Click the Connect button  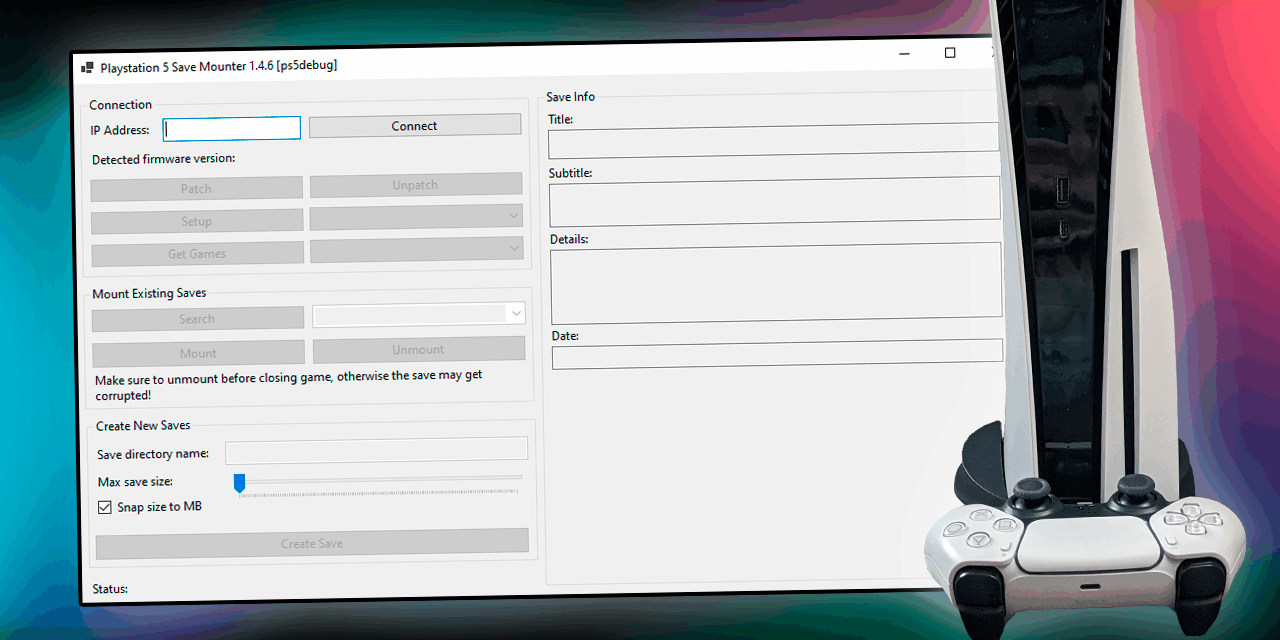coord(415,126)
